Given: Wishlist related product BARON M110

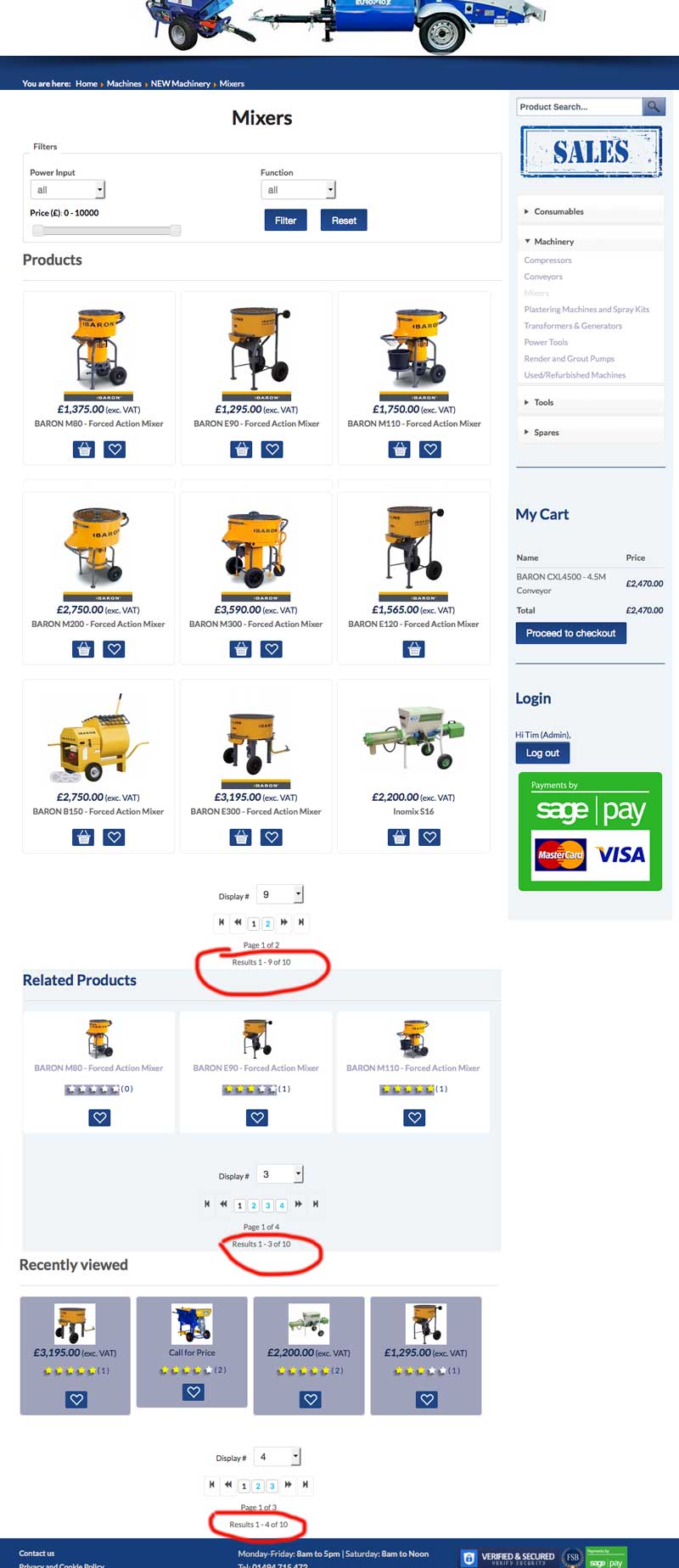Looking at the screenshot, I should [x=414, y=1117].
